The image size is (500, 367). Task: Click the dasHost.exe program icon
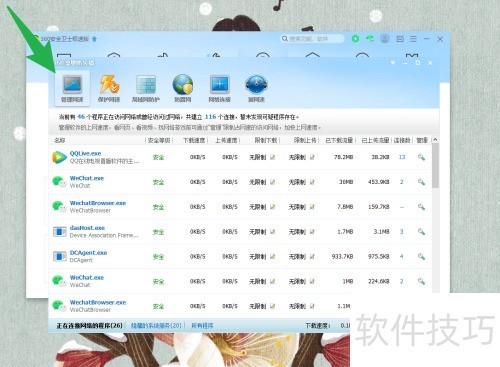[x=60, y=232]
